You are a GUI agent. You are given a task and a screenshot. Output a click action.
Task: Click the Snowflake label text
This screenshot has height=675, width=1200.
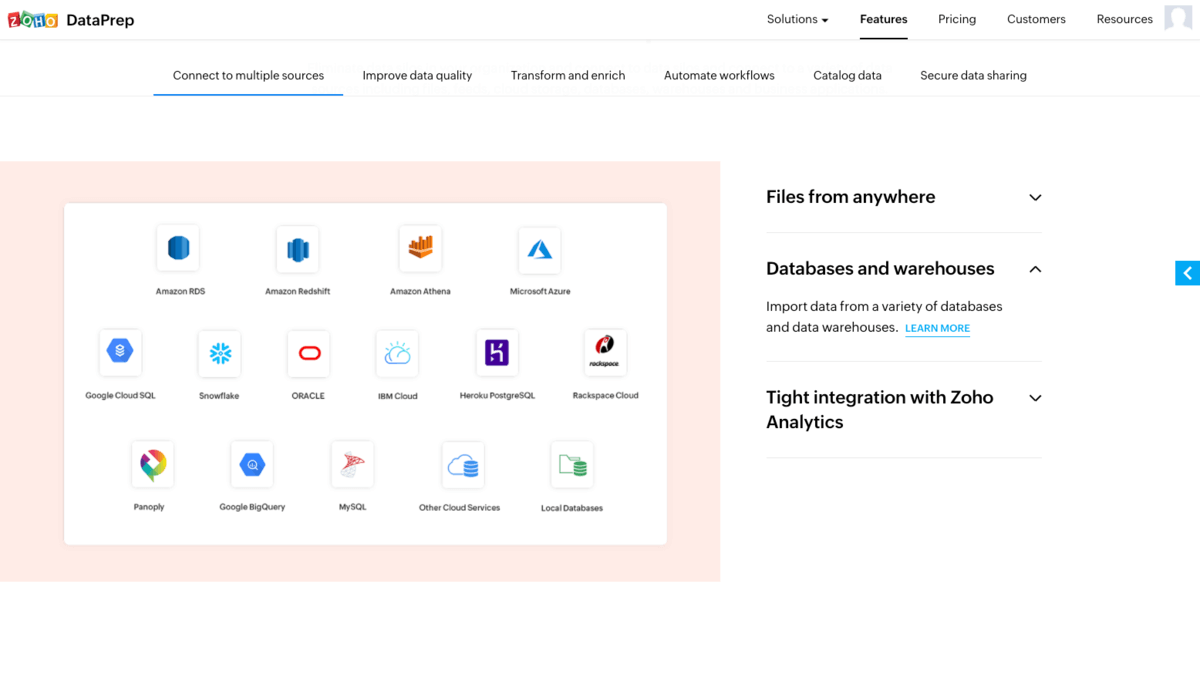219,396
